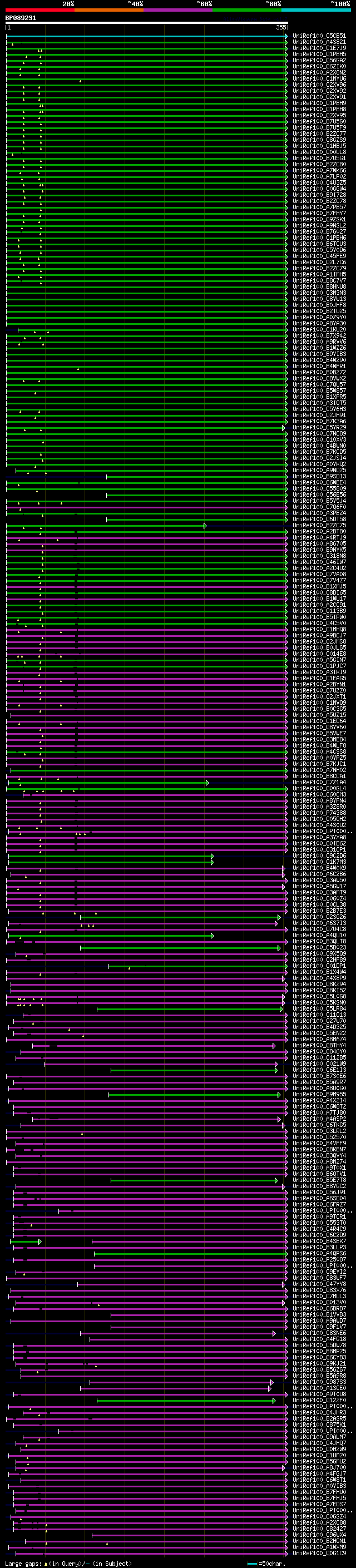Select hit UniRef100_Q1PBH9
Screen dimensions: 356x1568
coord(319,103)
